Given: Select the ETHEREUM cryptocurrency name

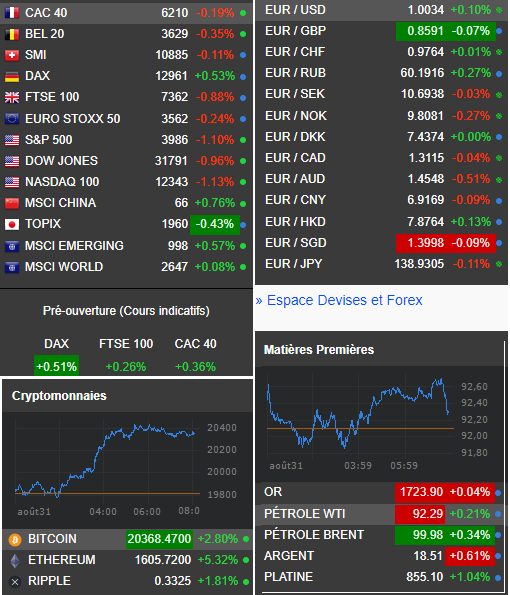Looking at the screenshot, I should click(62, 560).
